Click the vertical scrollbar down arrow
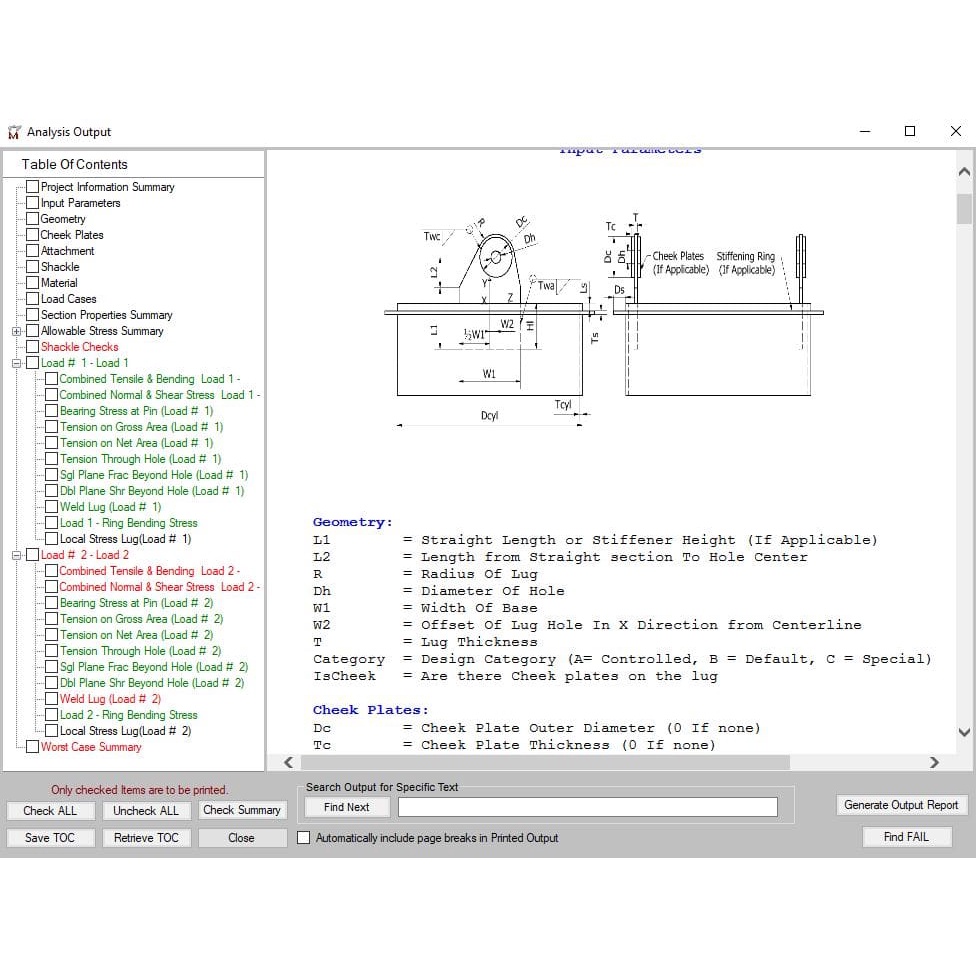 point(964,733)
